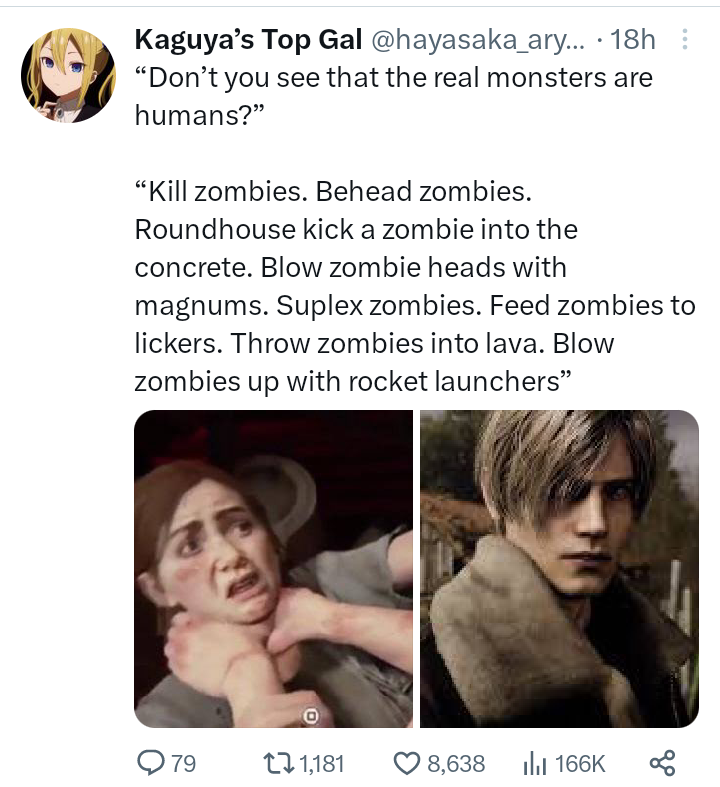
Task: Click the "real monsters are humans" quote text
Action: coord(391,77)
